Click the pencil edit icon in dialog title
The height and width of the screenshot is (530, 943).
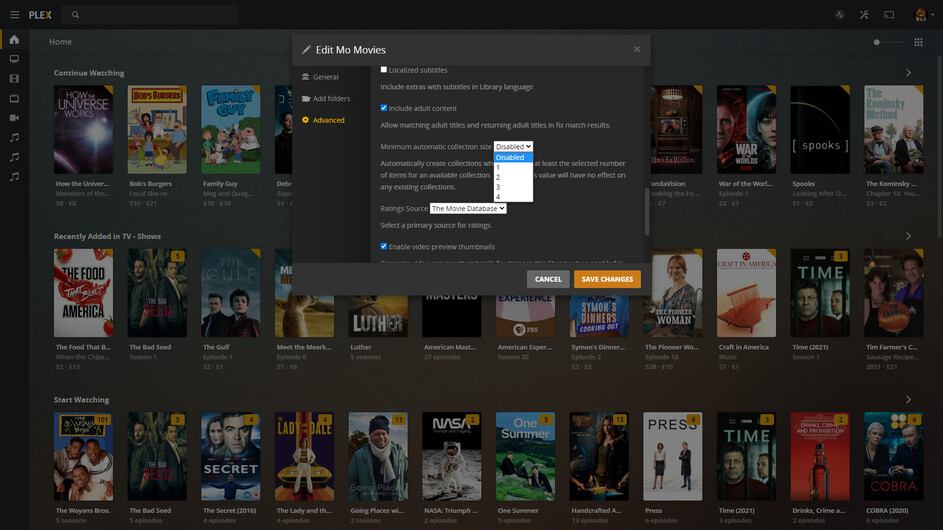point(306,50)
